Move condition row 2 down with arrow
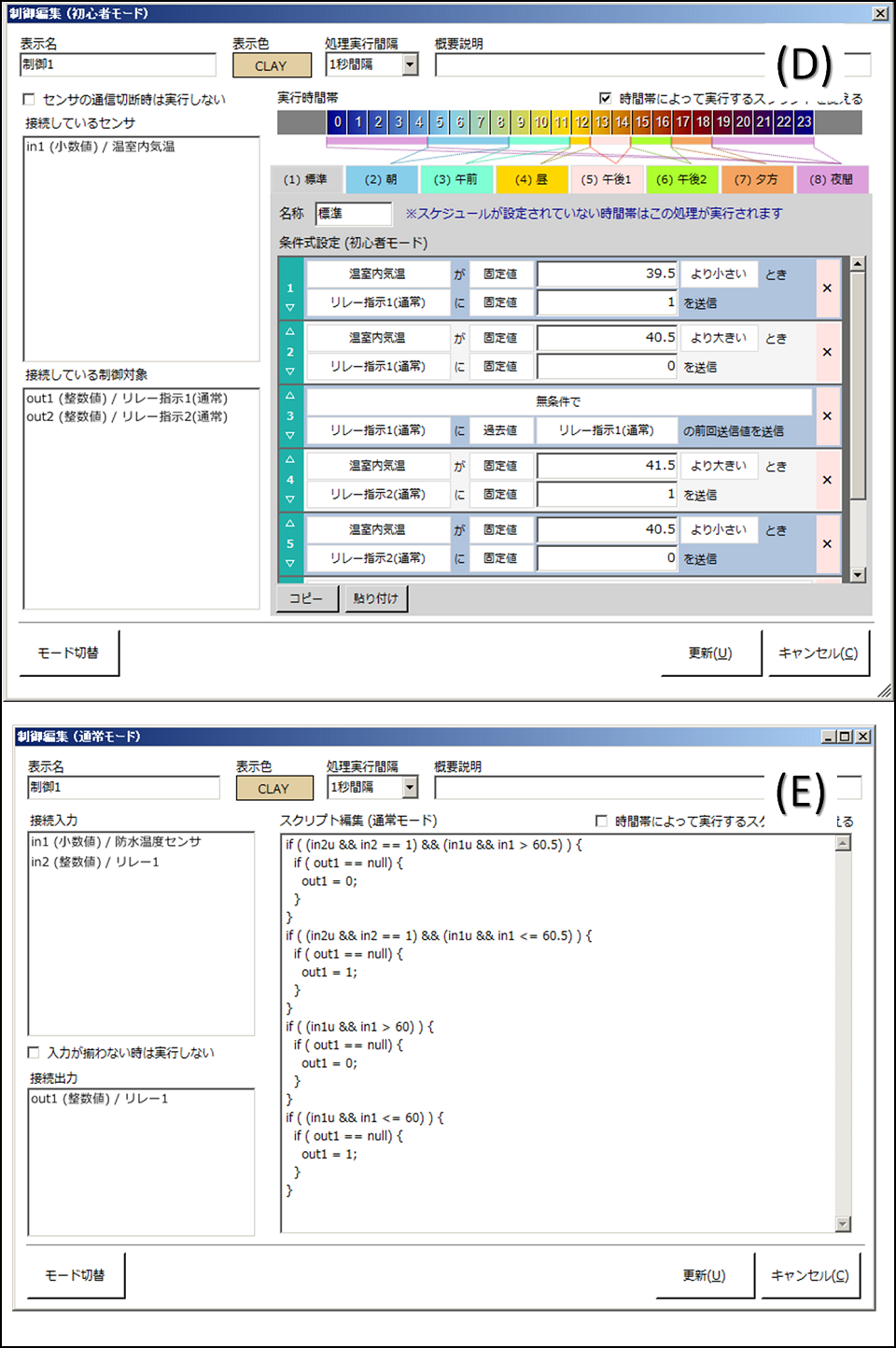 pyautogui.click(x=290, y=372)
